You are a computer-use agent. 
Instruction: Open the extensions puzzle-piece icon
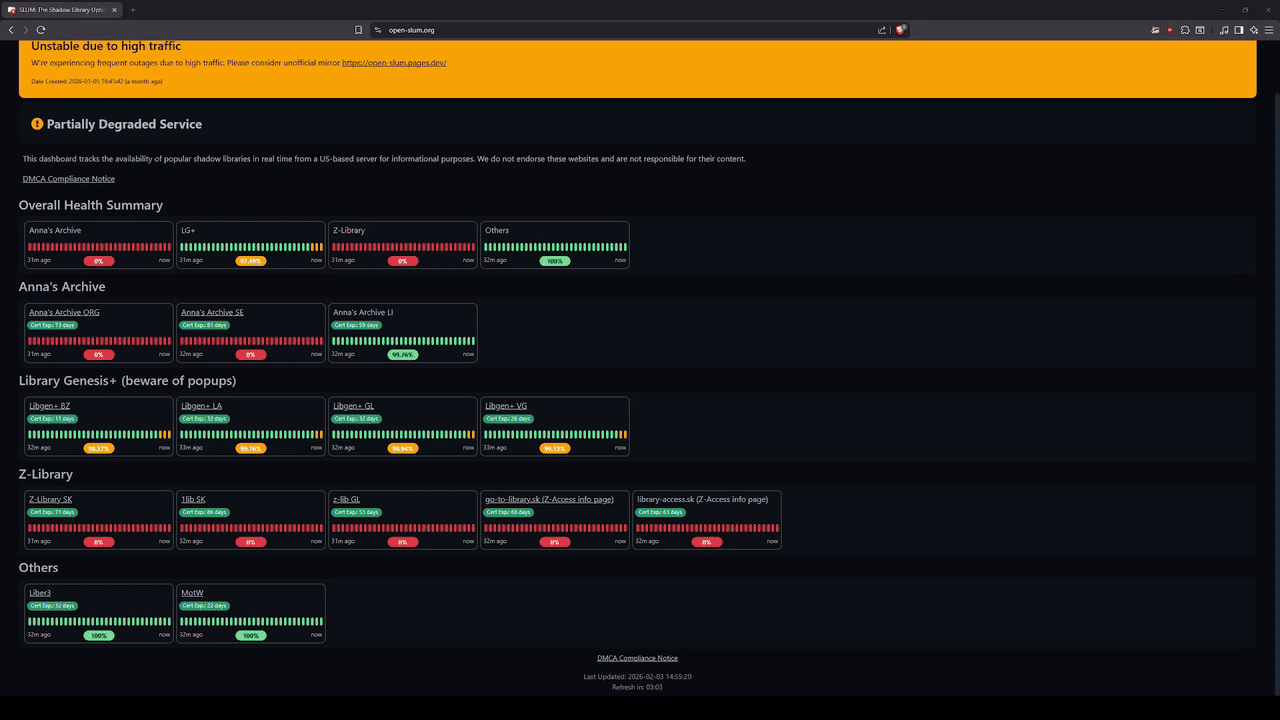pos(1185,30)
